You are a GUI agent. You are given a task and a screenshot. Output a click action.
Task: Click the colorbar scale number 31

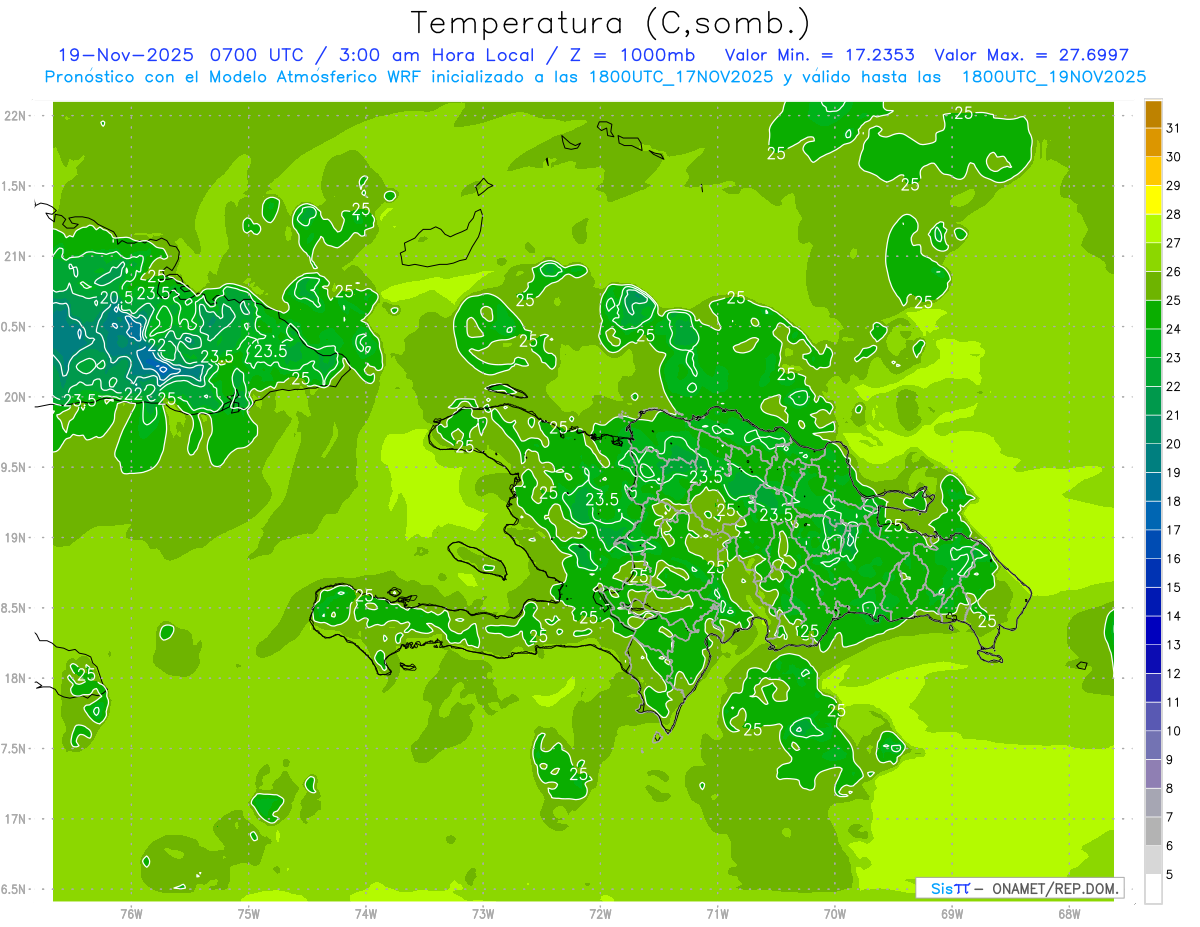coord(1174,127)
